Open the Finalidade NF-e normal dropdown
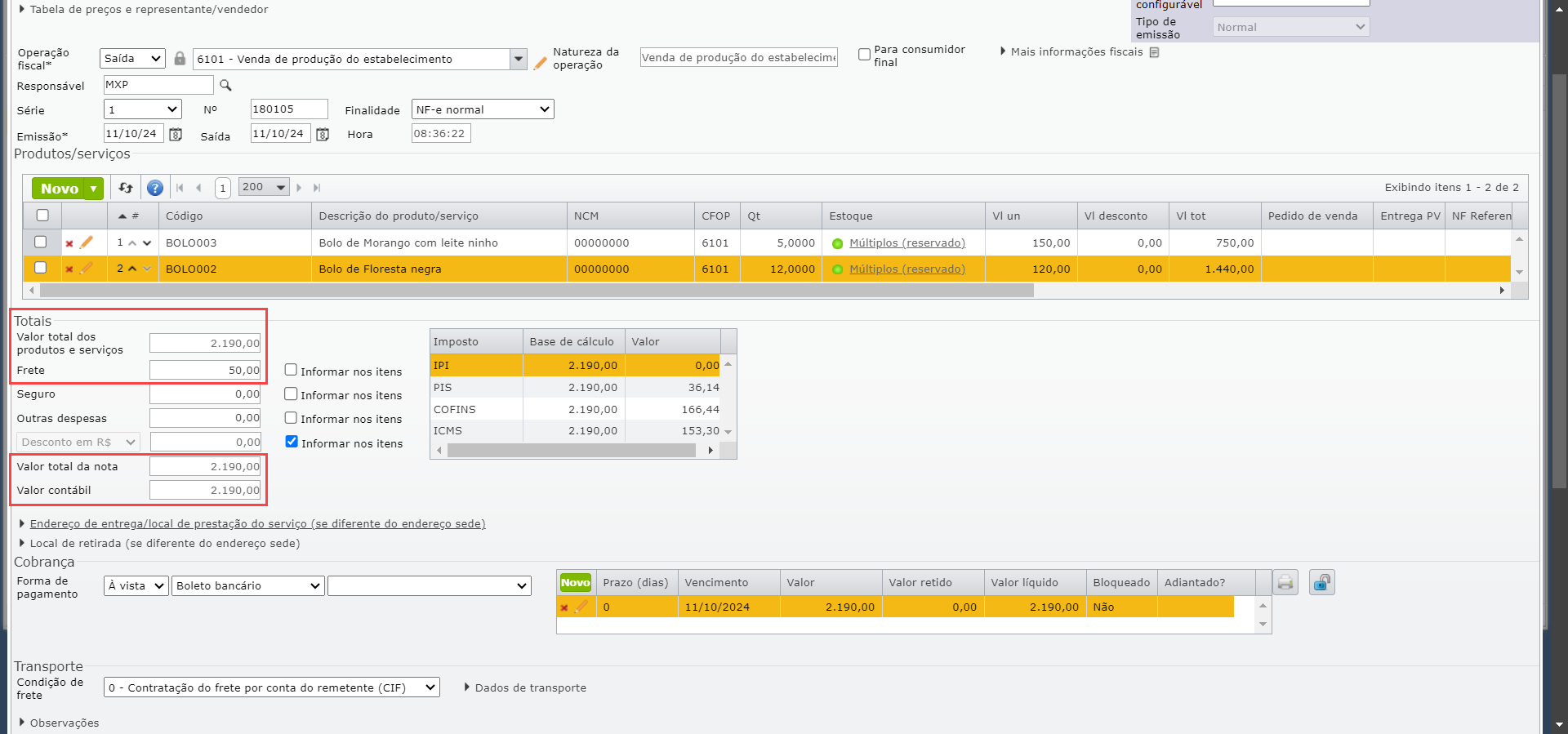The height and width of the screenshot is (734, 1568). [482, 109]
